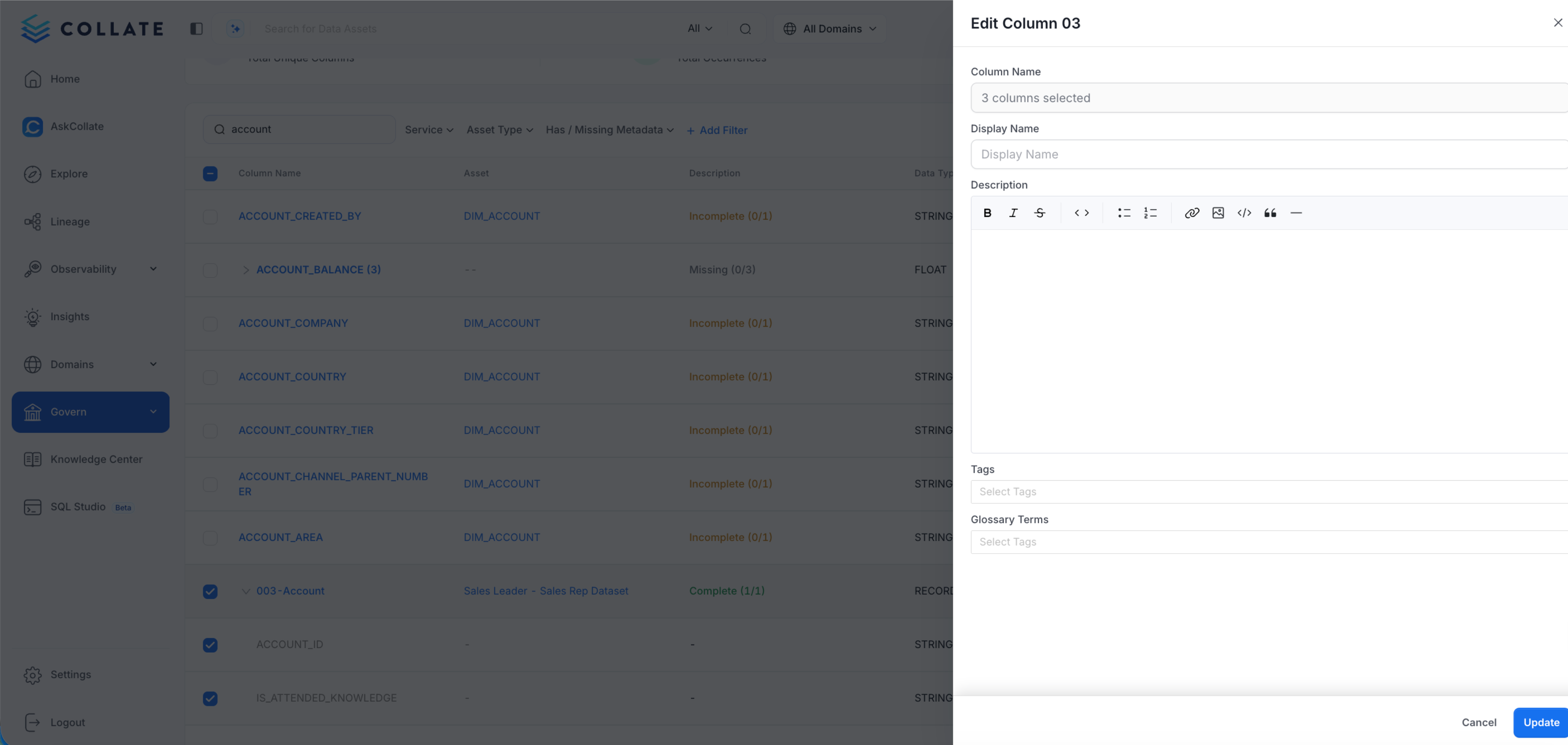Add a blockquote to the description
Viewport: 1568px width, 745px height.
tap(1270, 212)
